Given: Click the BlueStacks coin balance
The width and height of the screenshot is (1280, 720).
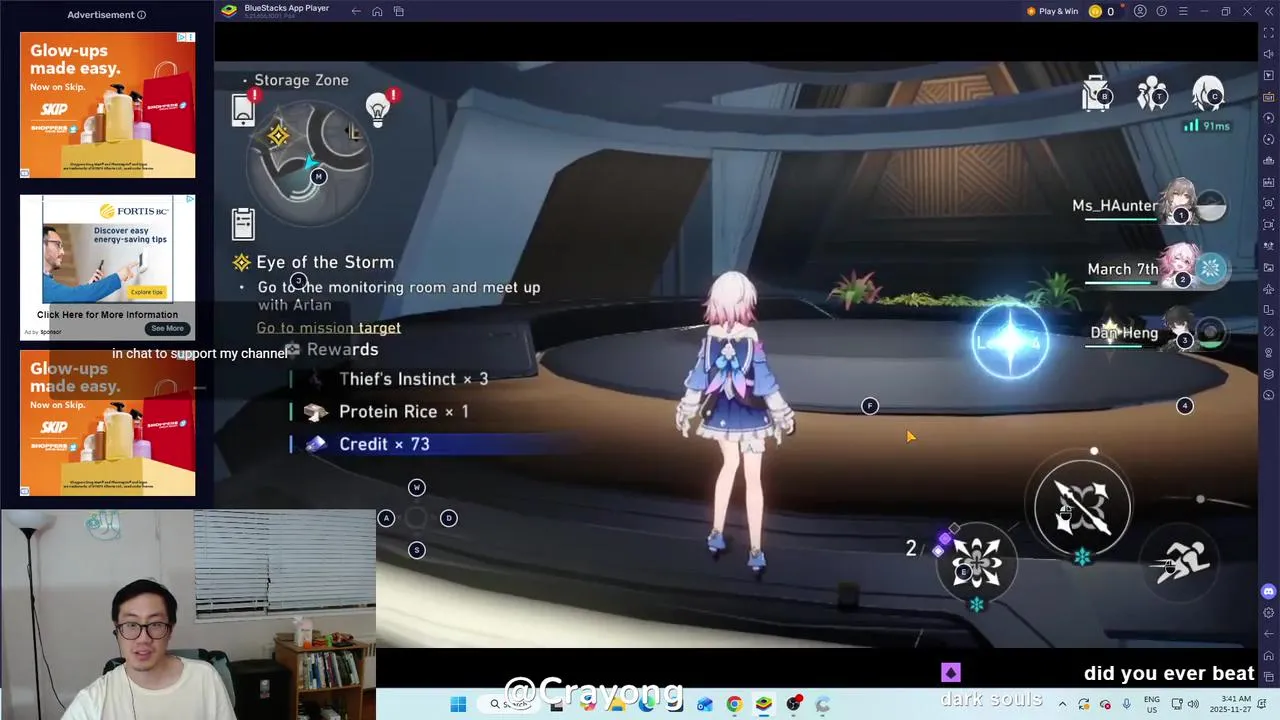Looking at the screenshot, I should [x=1101, y=11].
